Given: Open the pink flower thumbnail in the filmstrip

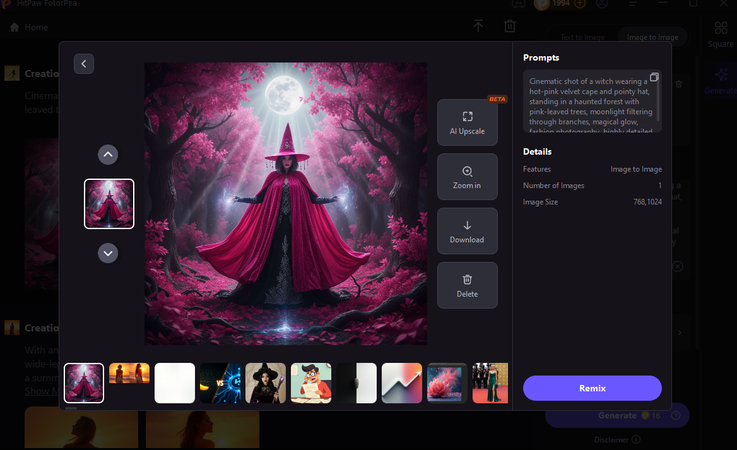Looking at the screenshot, I should click(447, 383).
